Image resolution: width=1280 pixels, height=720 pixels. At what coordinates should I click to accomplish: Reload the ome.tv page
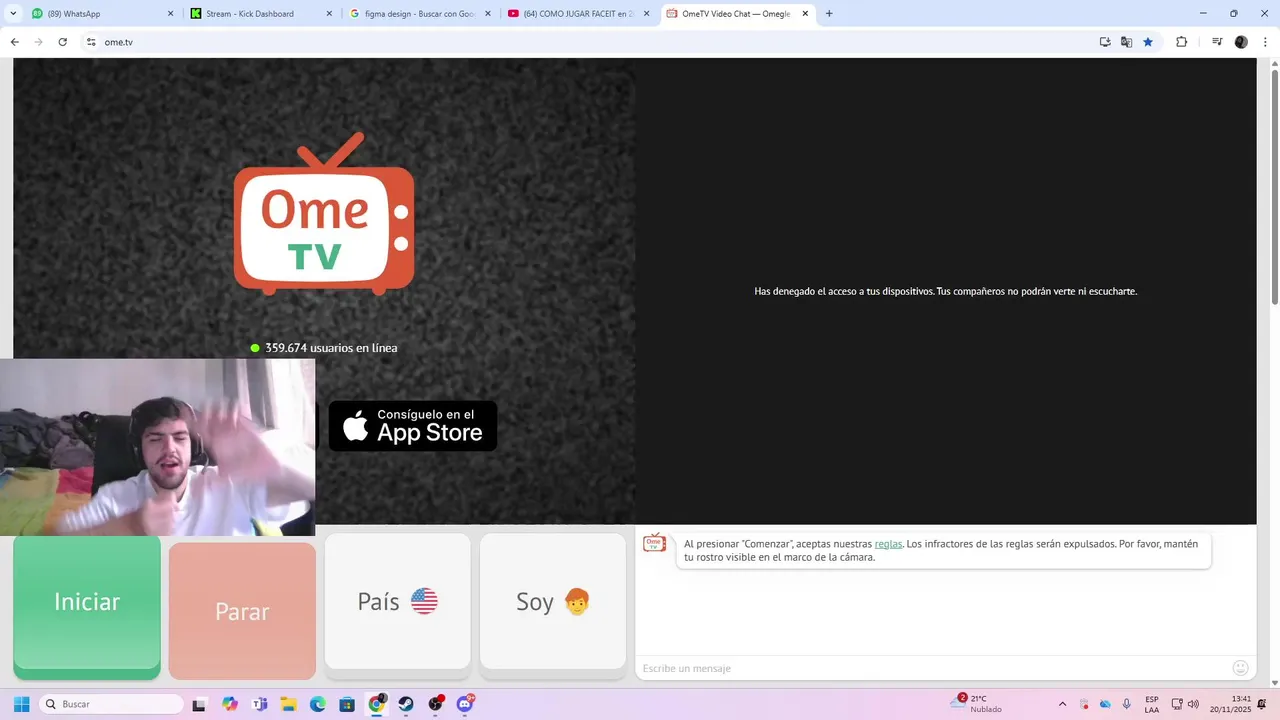pyautogui.click(x=62, y=42)
